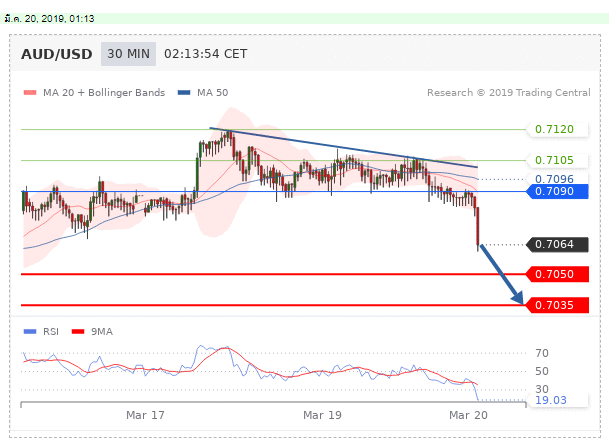Click the RSI 50 level label
Viewport: 609px width, 444px height.
(x=542, y=371)
